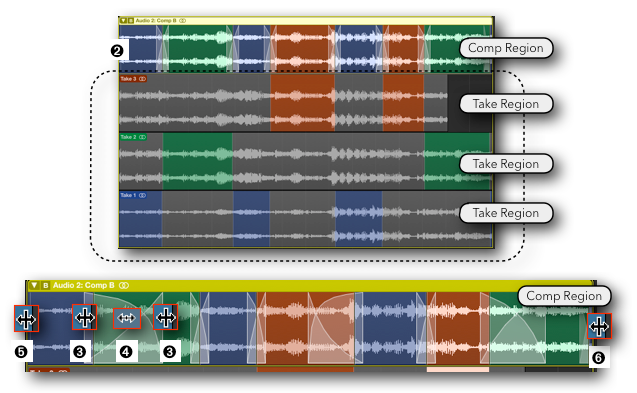637x393 pixels.
Task: Collapse the lower enlarged comp disclosure triangle
Action: (35, 285)
